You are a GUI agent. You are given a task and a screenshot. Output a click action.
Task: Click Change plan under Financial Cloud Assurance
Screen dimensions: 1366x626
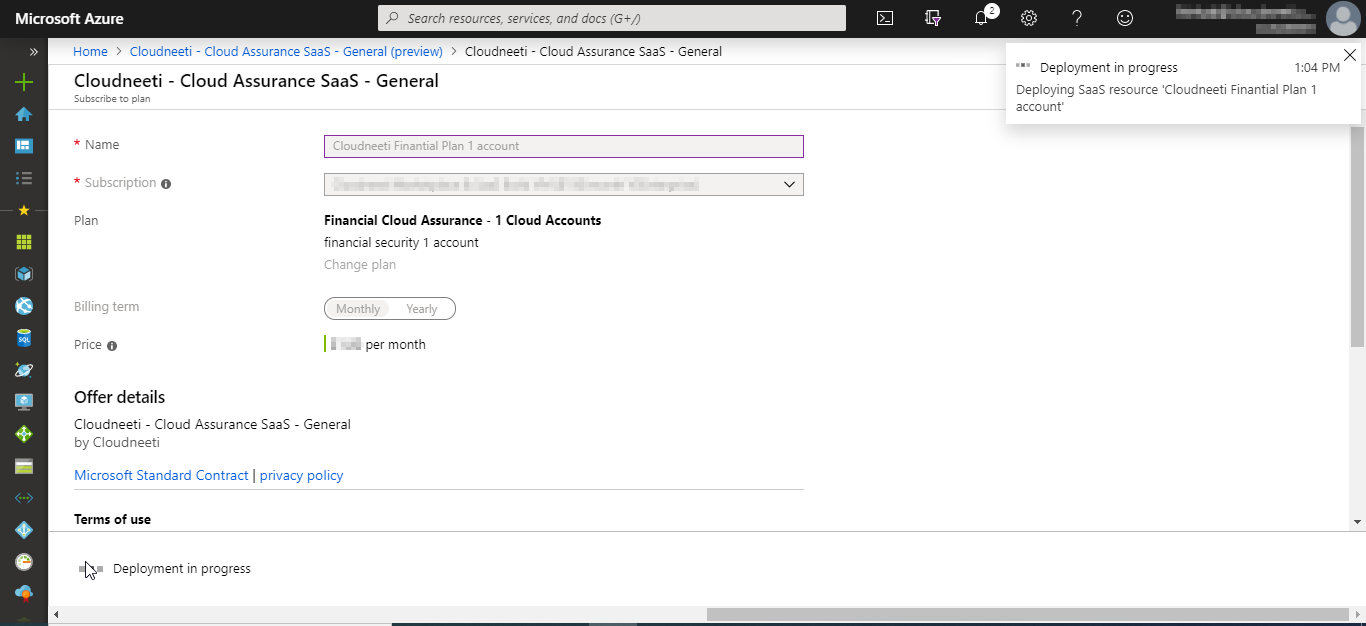pyautogui.click(x=359, y=264)
